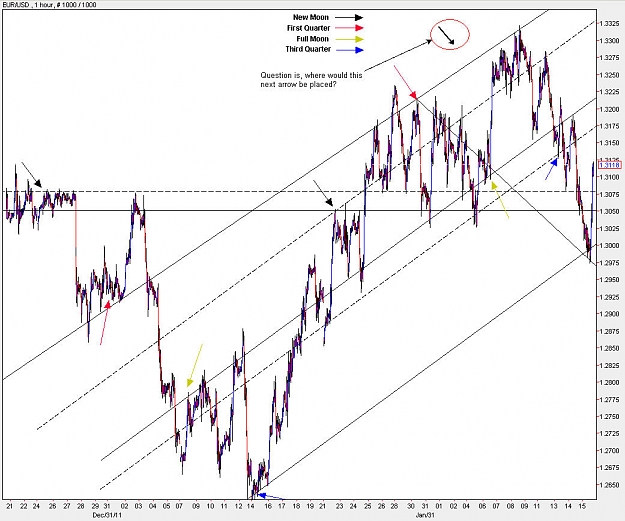Click price axis label 1.2900
This screenshot has width=625, height=521.
(x=609, y=314)
